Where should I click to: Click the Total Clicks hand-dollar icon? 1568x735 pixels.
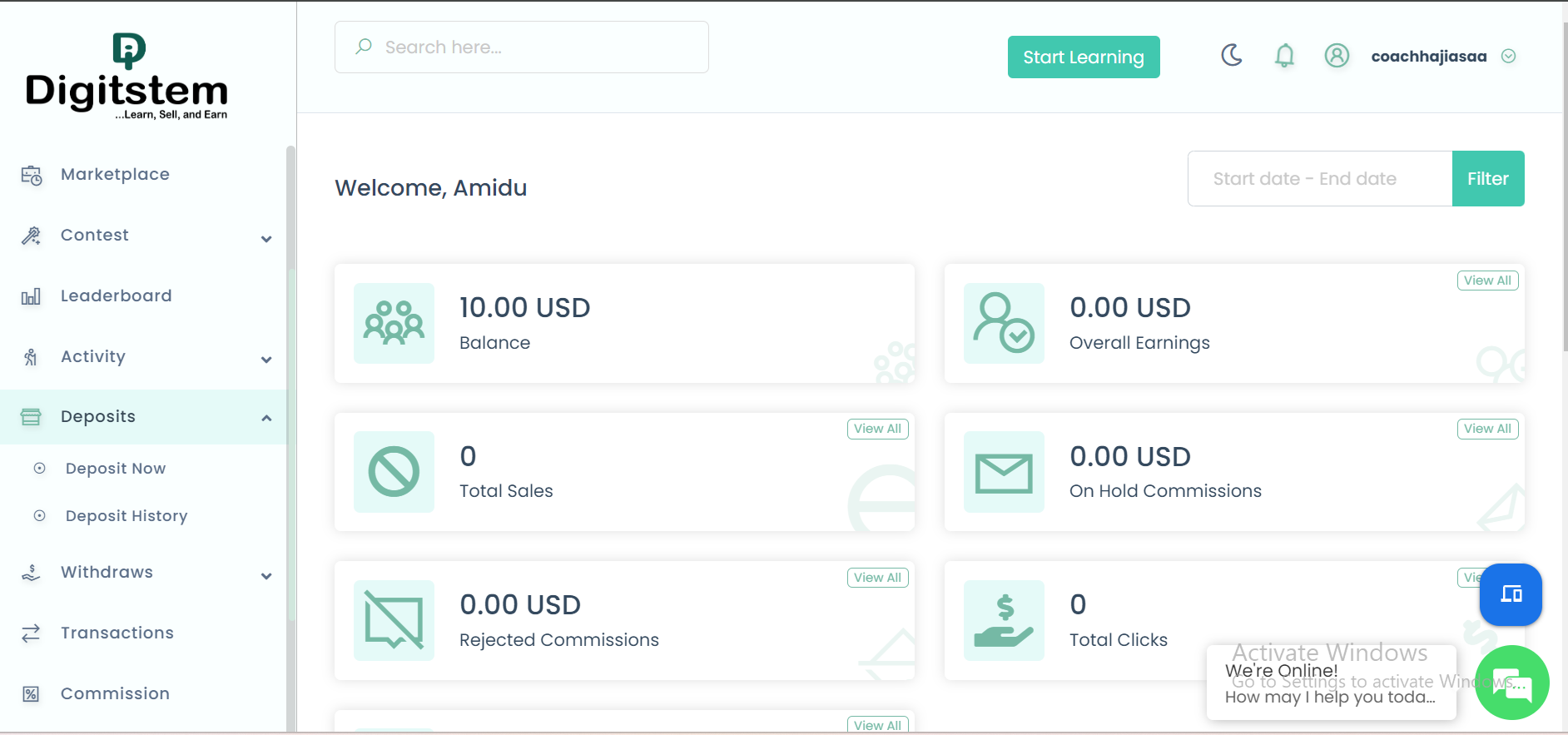click(x=1004, y=620)
